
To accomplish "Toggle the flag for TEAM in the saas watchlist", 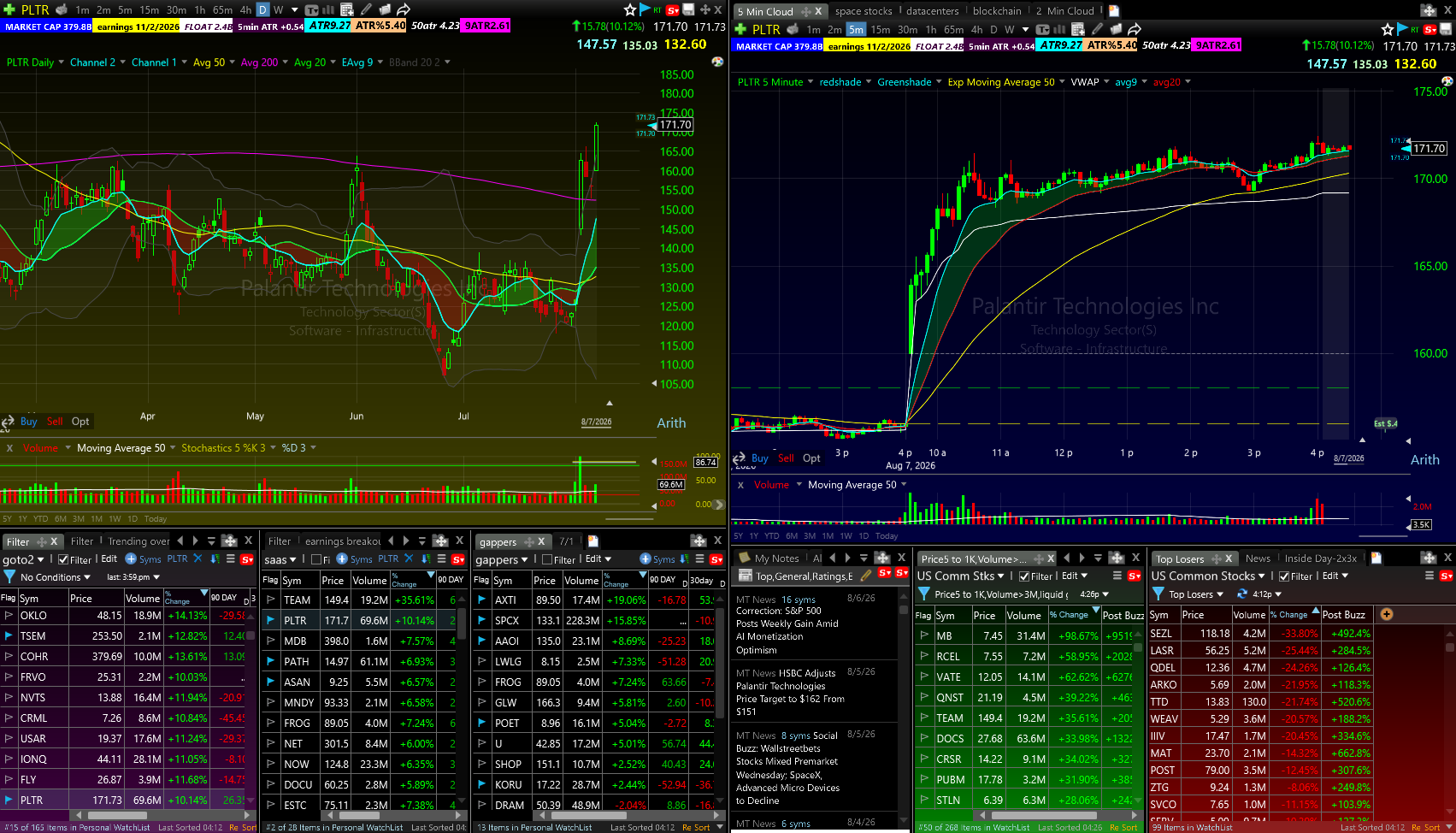I will [x=271, y=600].
